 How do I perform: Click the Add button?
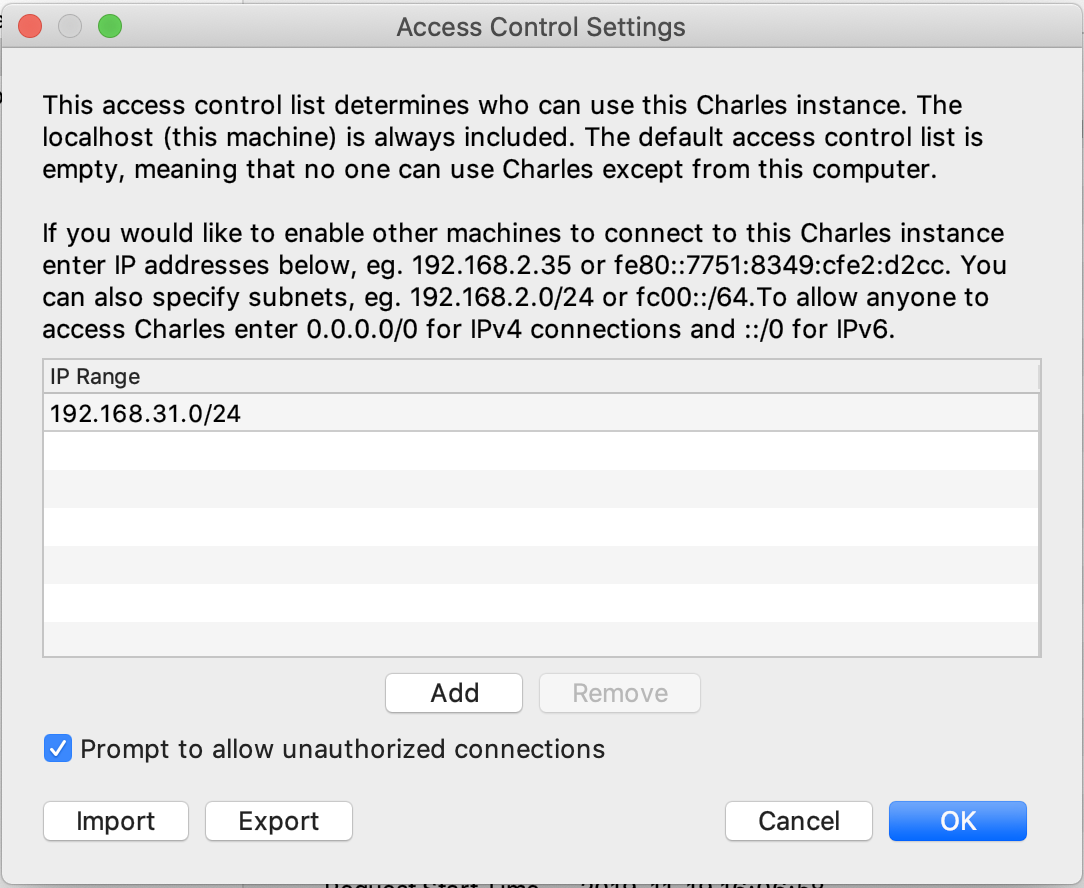454,693
